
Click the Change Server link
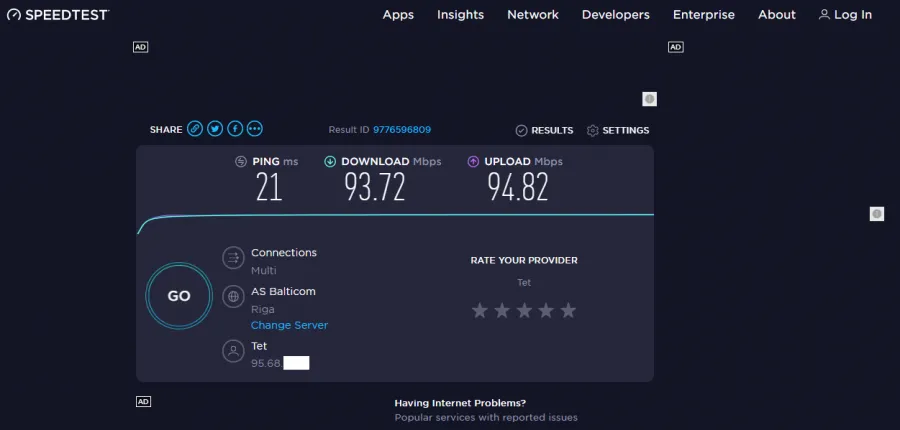pyautogui.click(x=289, y=325)
